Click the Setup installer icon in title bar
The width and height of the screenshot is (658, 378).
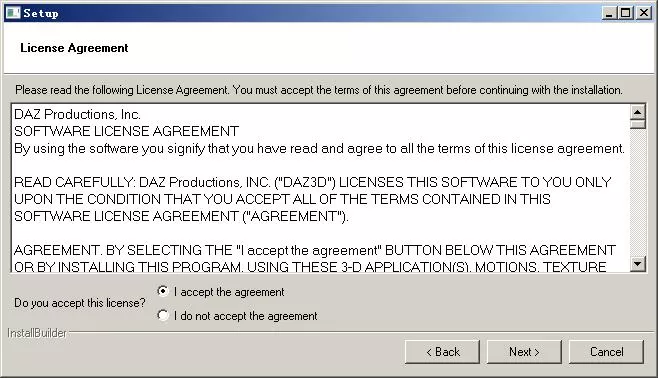(12, 13)
